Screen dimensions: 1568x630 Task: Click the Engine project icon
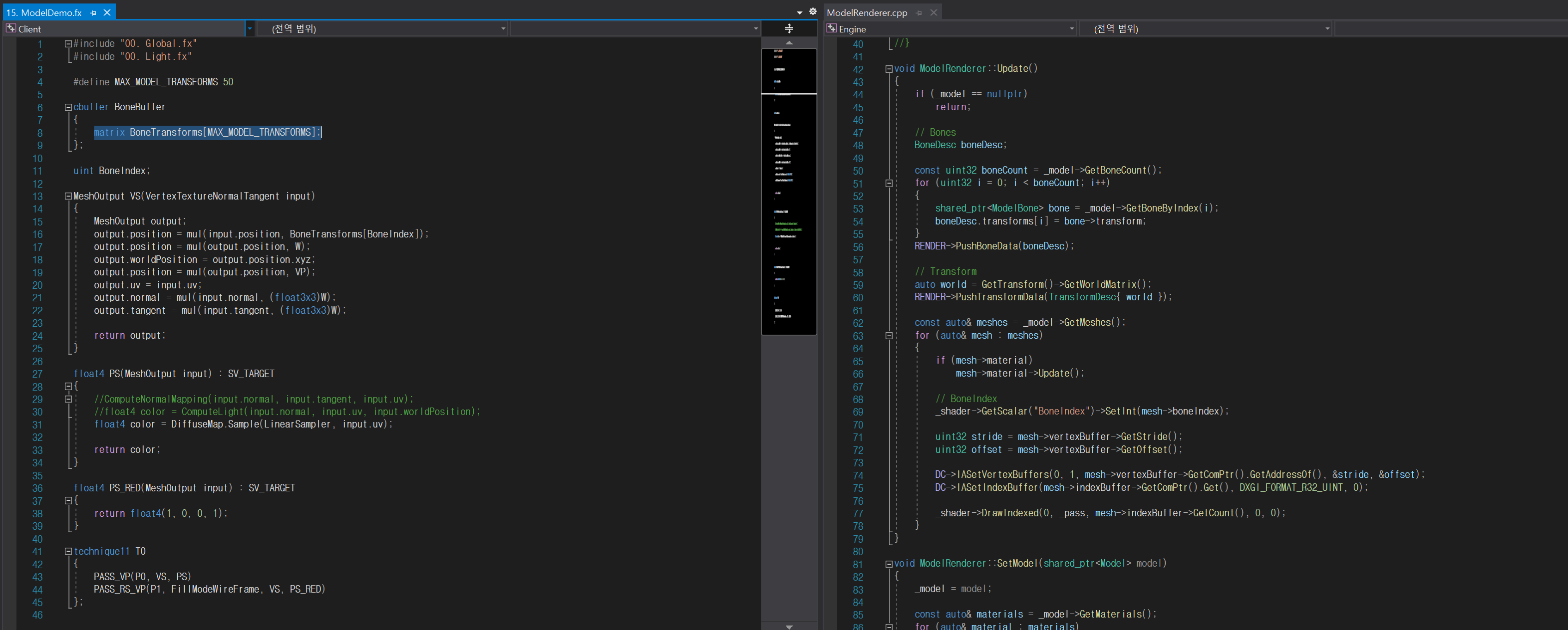click(x=832, y=28)
